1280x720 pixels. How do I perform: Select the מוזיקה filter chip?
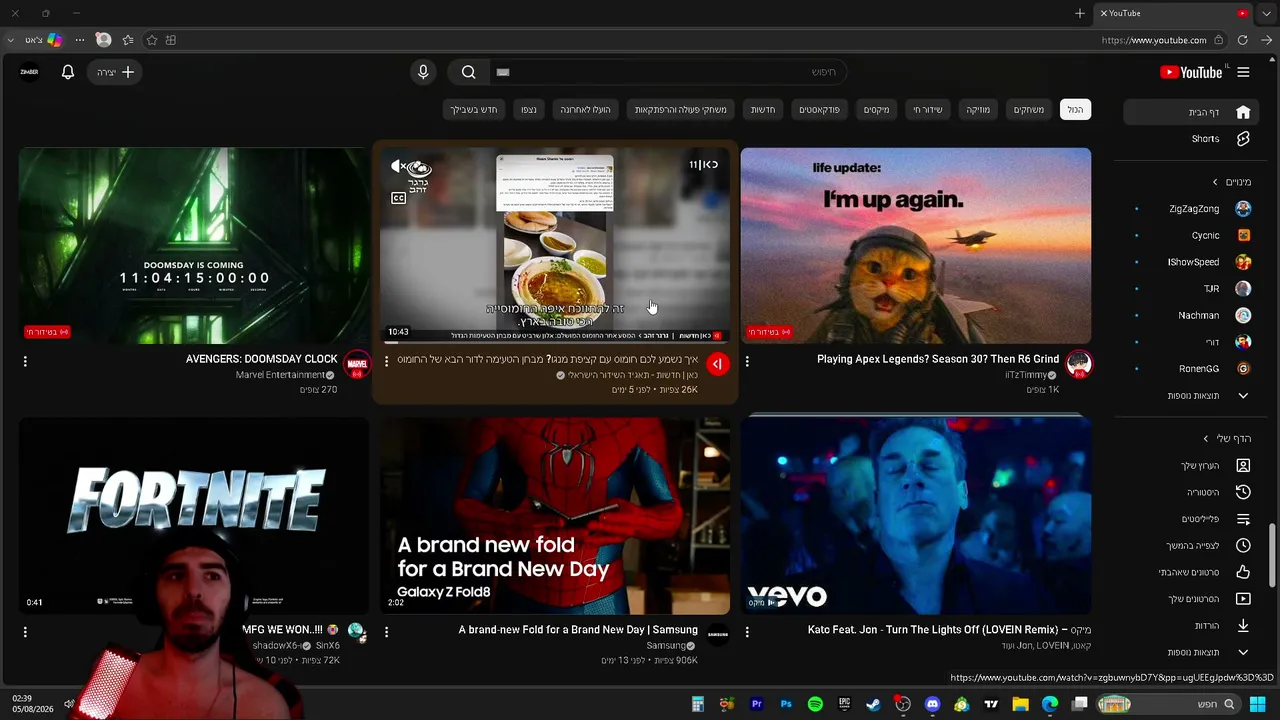(978, 110)
